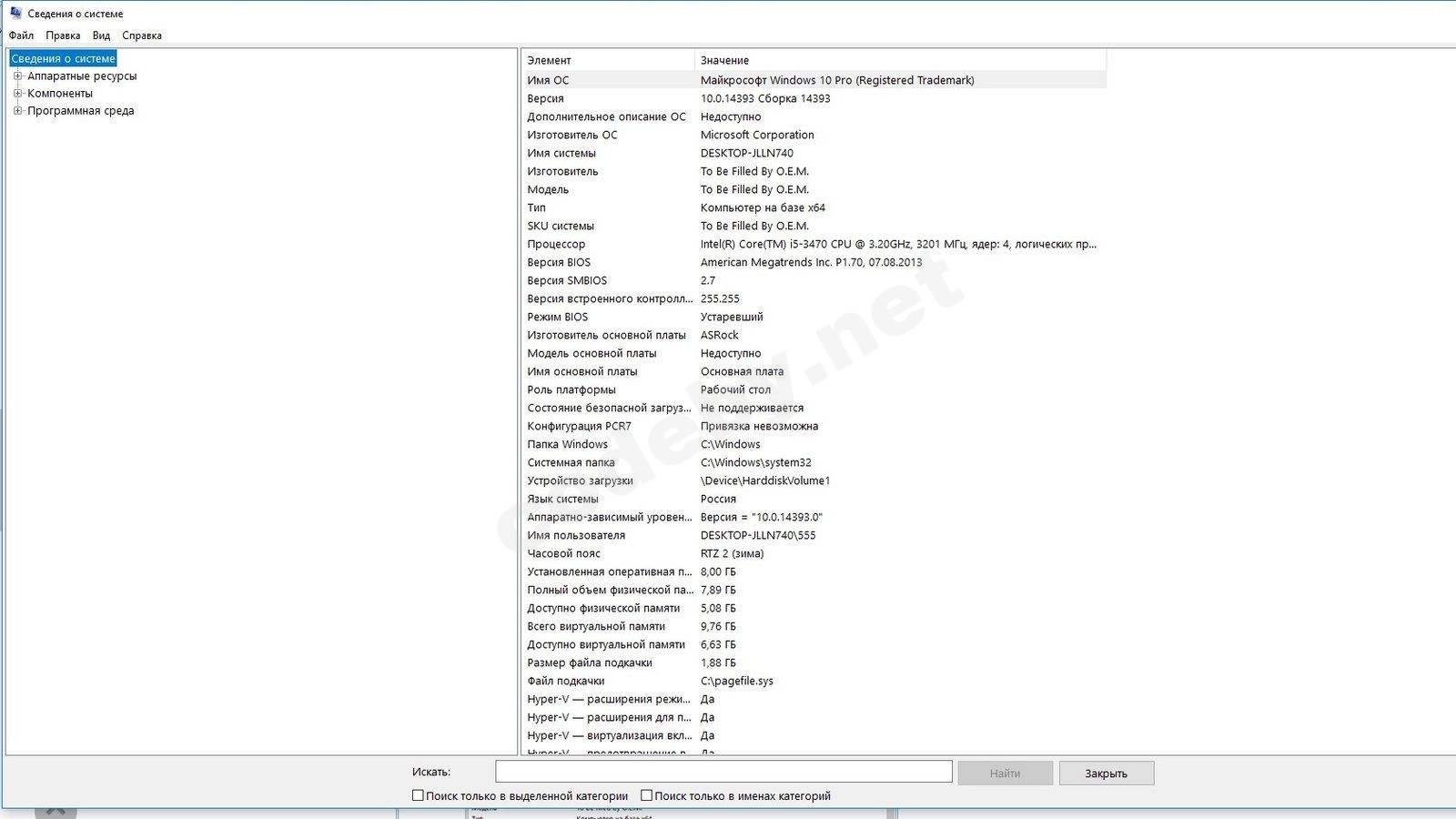
Task: Click the System Information app icon in title bar
Action: (x=15, y=13)
